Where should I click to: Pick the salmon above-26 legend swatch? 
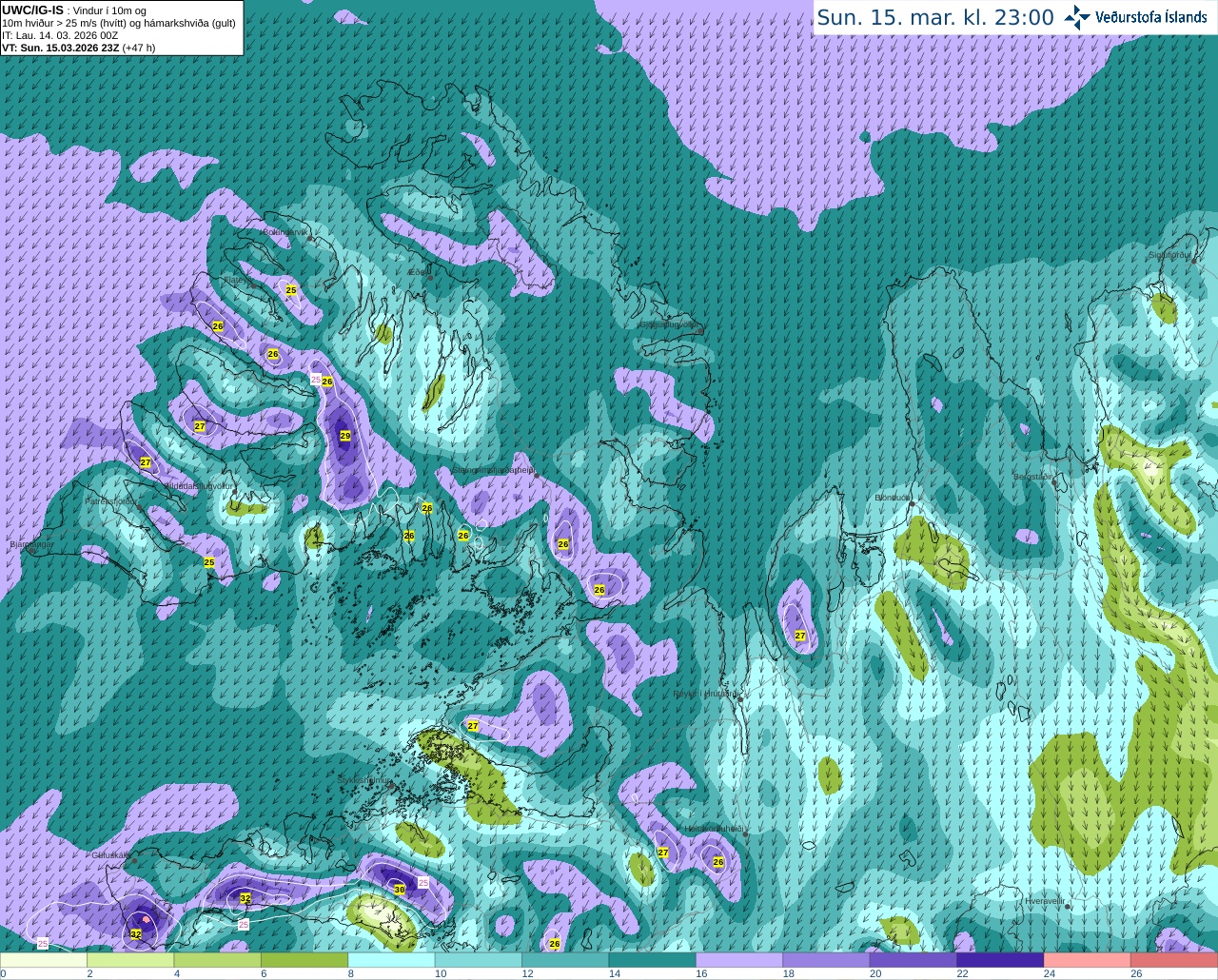coord(1174,960)
